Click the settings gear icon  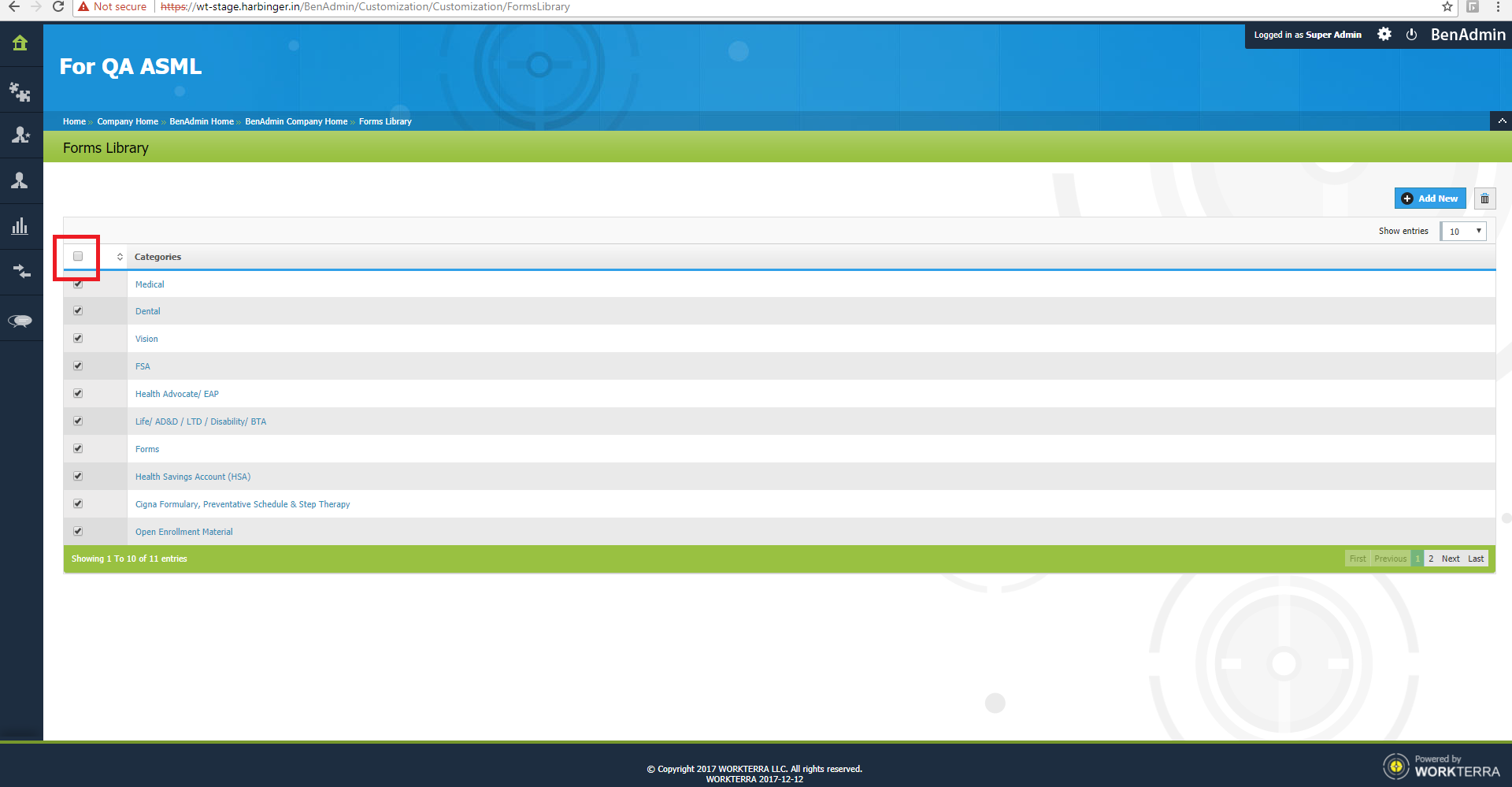tap(1384, 35)
